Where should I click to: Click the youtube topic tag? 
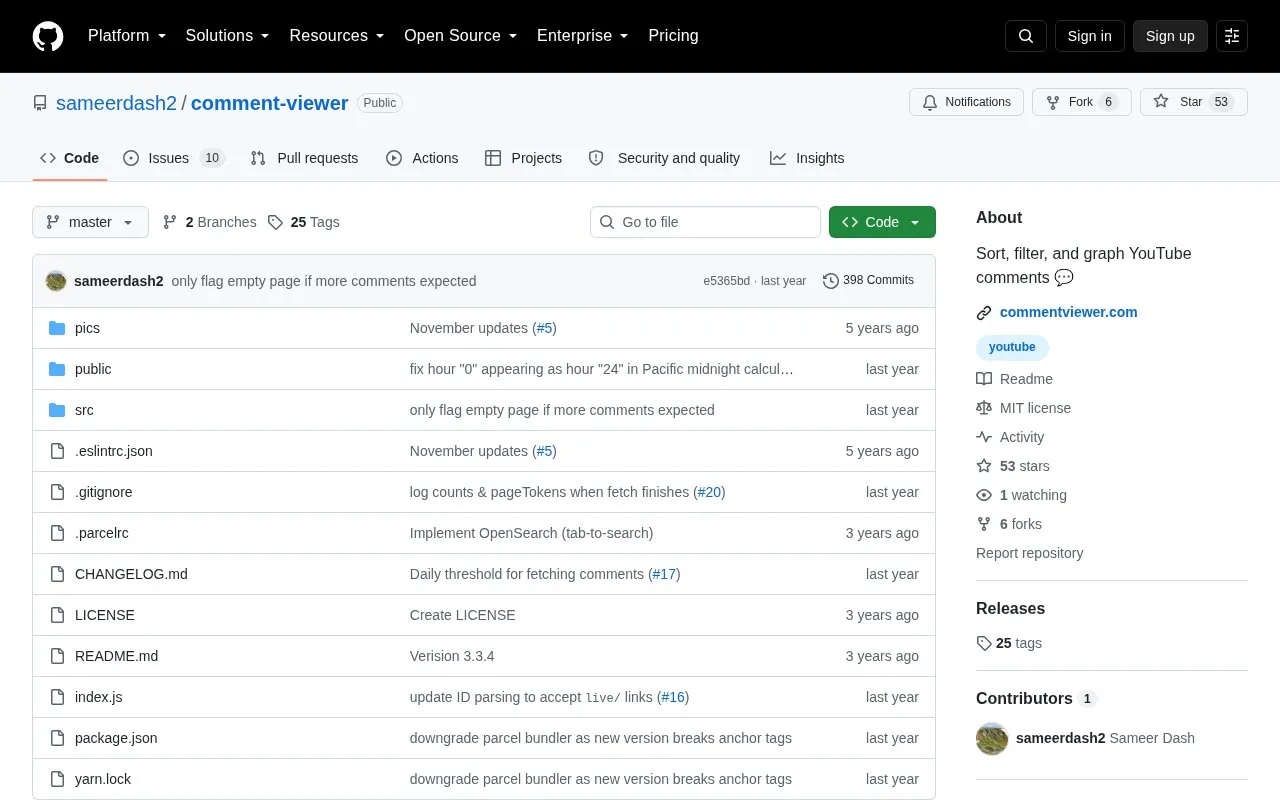pos(1012,347)
